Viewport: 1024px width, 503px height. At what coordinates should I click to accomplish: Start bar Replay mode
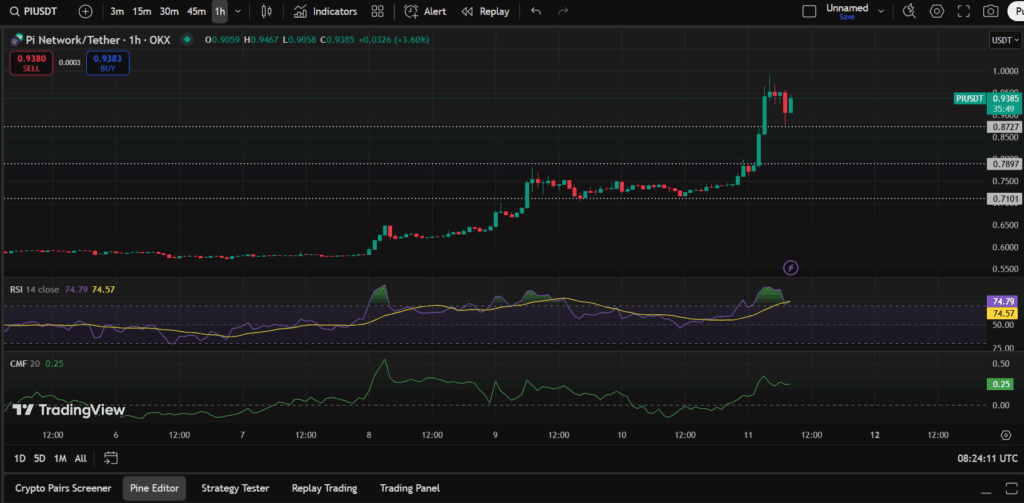(485, 11)
